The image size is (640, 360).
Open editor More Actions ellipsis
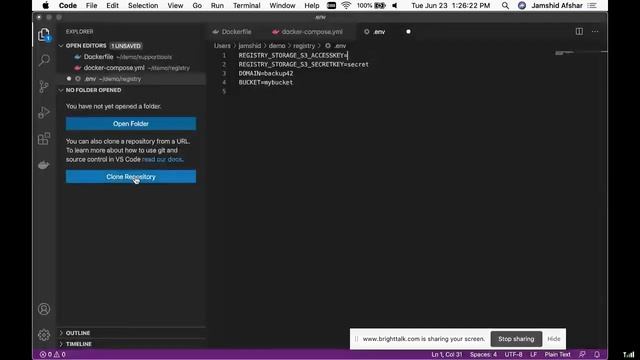click(x=595, y=31)
